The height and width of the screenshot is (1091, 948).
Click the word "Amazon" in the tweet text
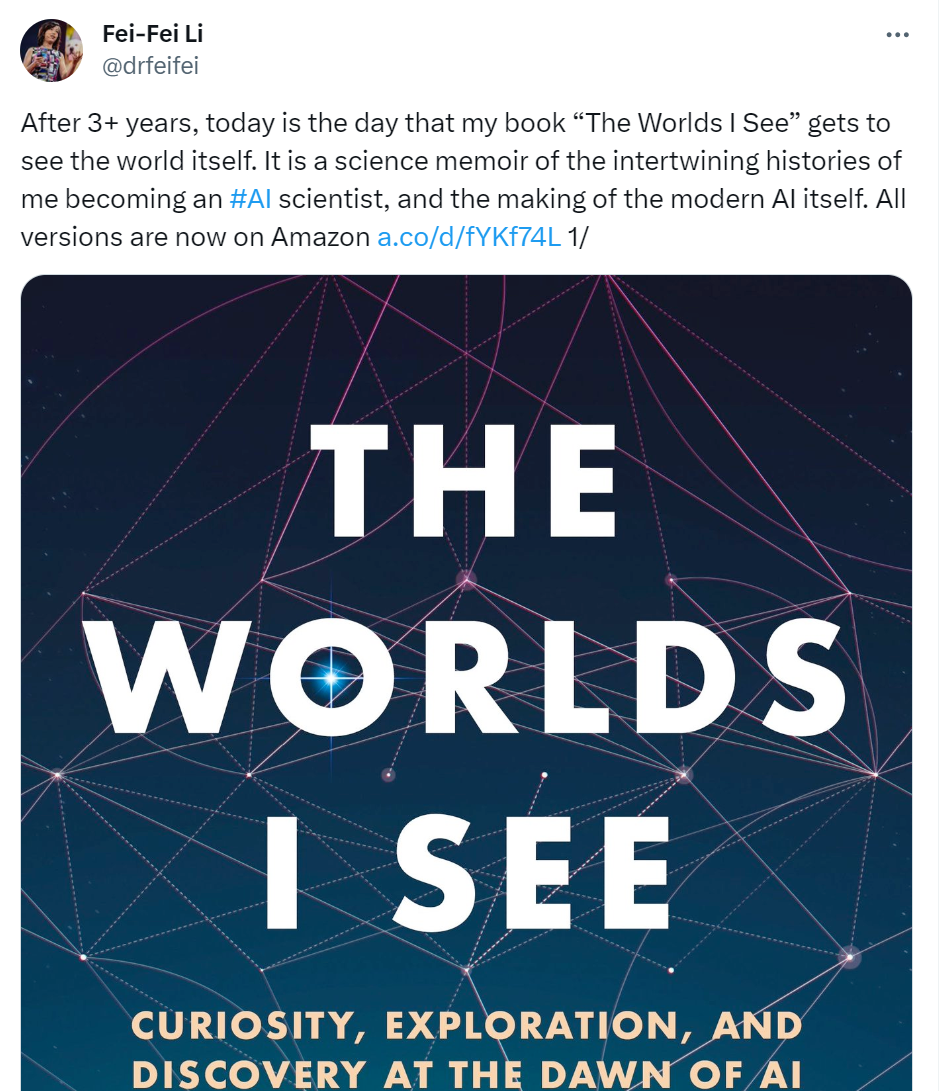tap(321, 236)
